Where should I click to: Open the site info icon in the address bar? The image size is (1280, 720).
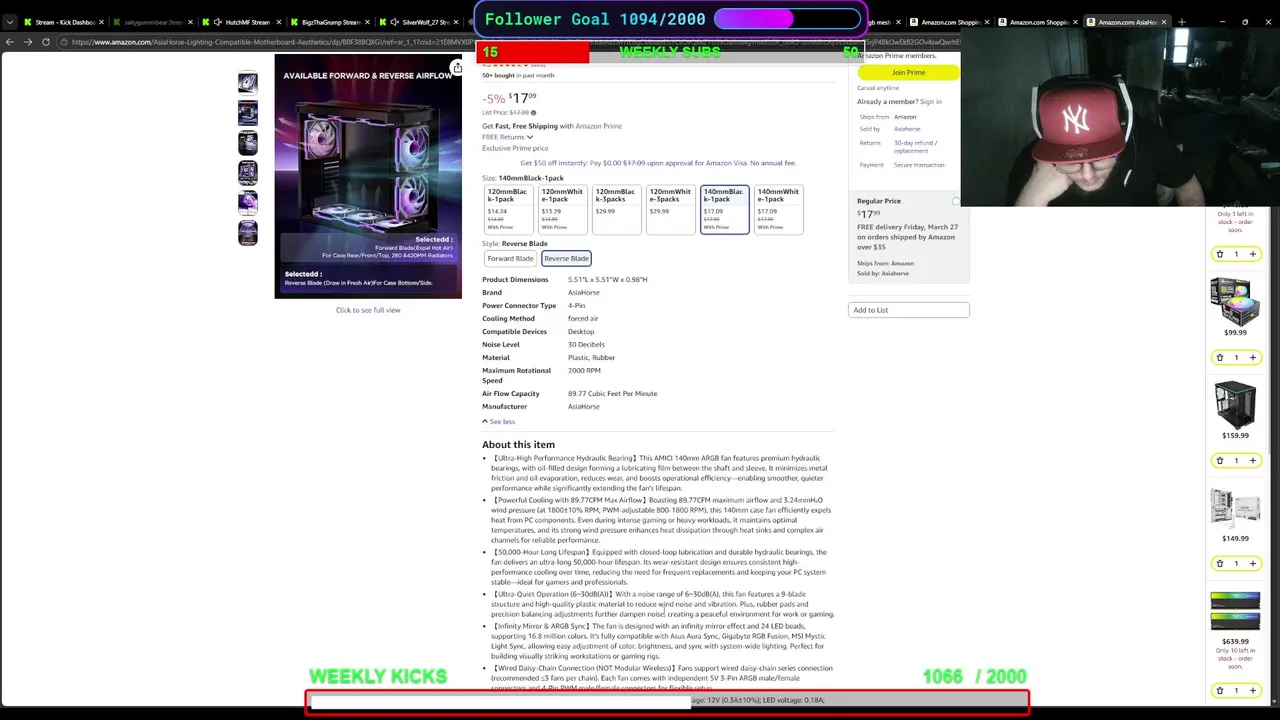coord(63,42)
